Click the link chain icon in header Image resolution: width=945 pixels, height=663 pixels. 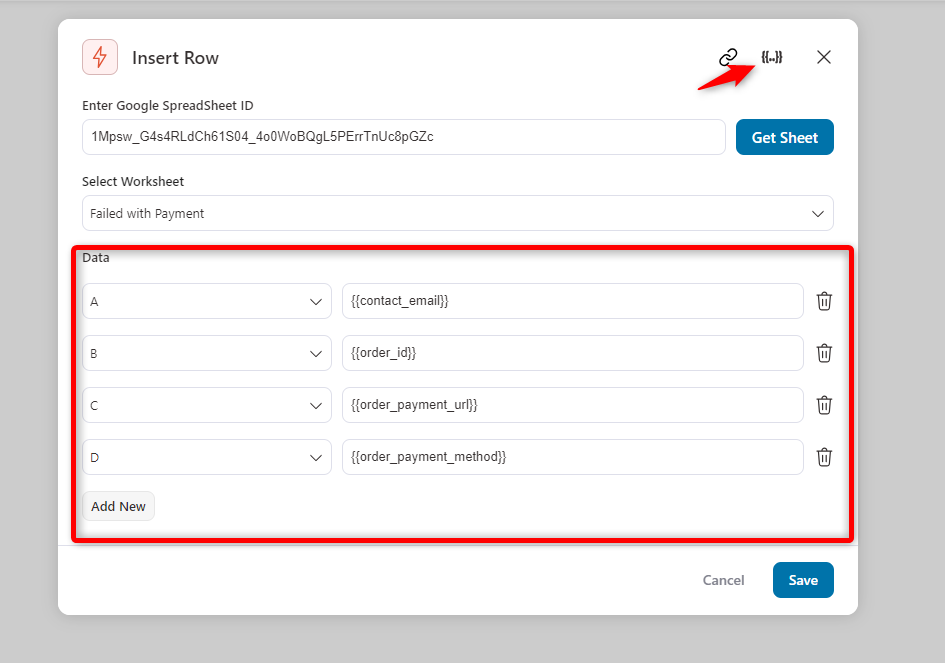click(728, 57)
